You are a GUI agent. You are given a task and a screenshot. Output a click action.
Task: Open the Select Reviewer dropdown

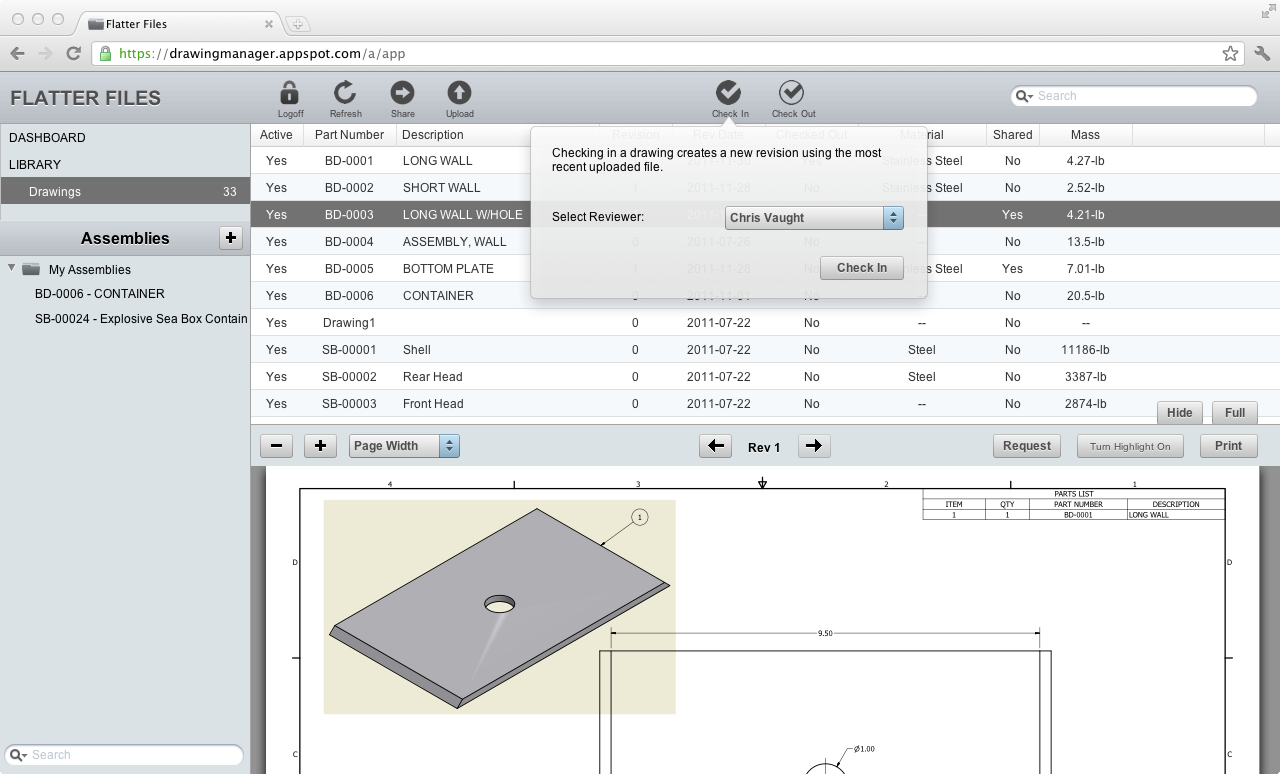pyautogui.click(x=814, y=217)
